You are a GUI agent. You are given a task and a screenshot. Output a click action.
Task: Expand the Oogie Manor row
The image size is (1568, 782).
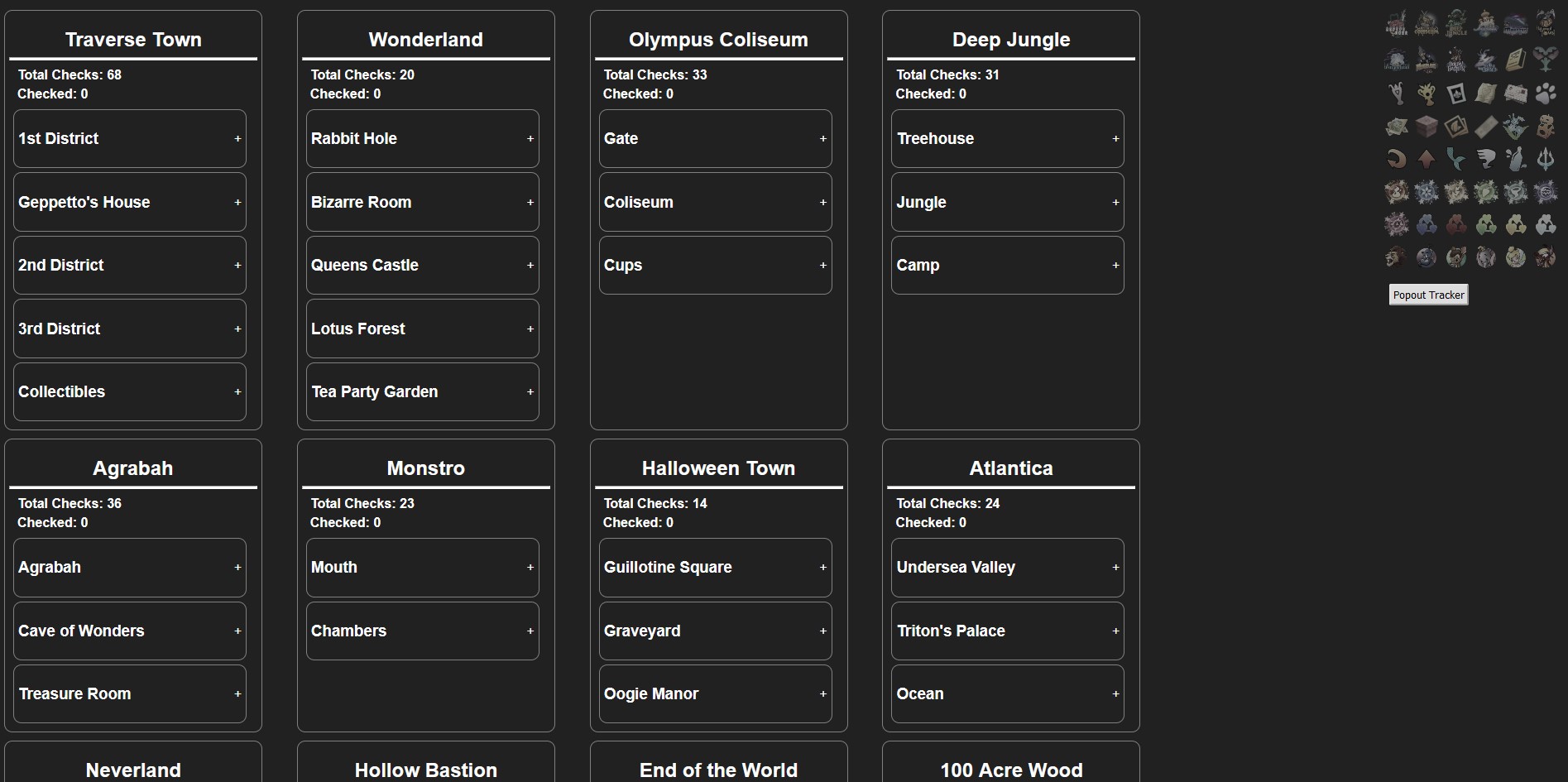pos(716,694)
